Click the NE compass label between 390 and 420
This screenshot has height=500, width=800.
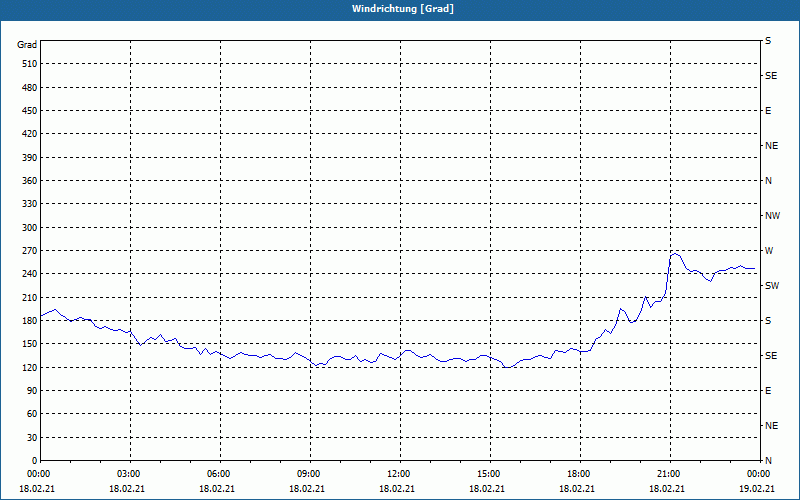click(x=771, y=146)
